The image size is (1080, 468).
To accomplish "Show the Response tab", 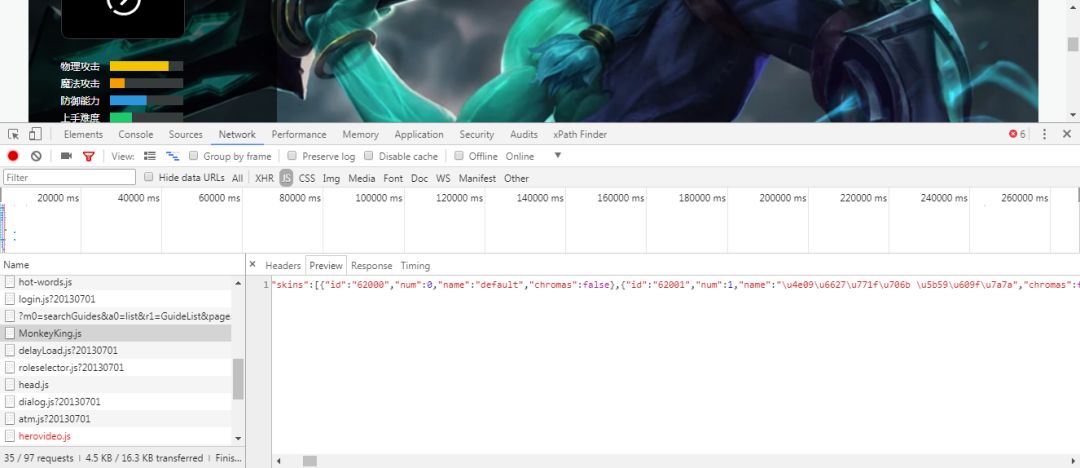I will pyautogui.click(x=371, y=265).
